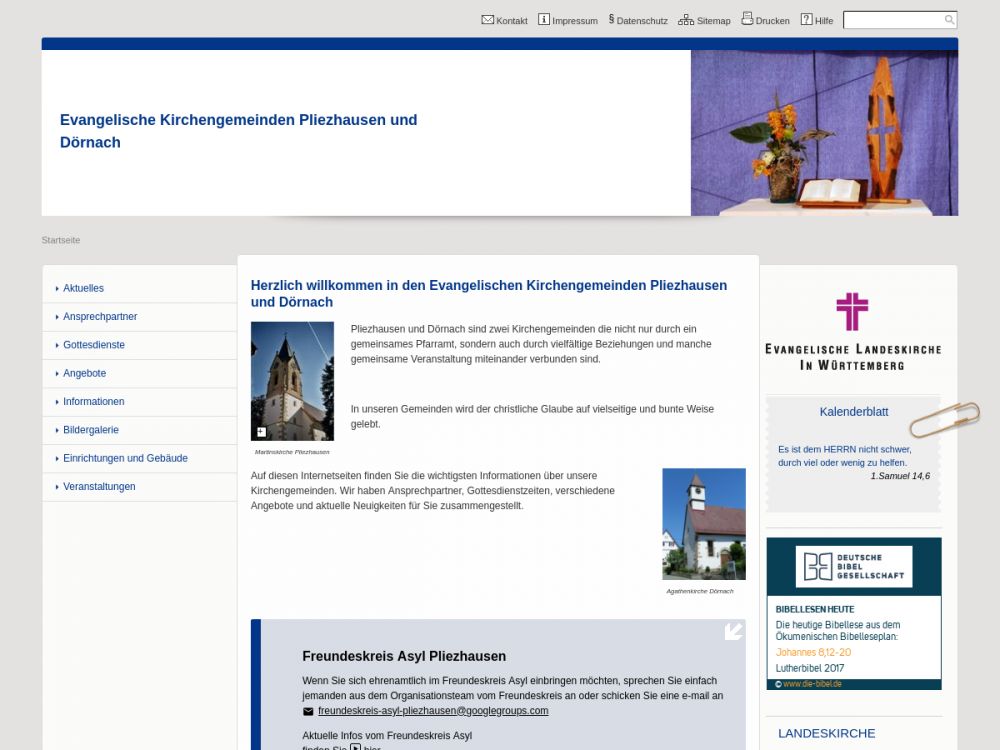
Task: Expand Einrichtungen und Gebäude in the sidebar
Action: (125, 458)
